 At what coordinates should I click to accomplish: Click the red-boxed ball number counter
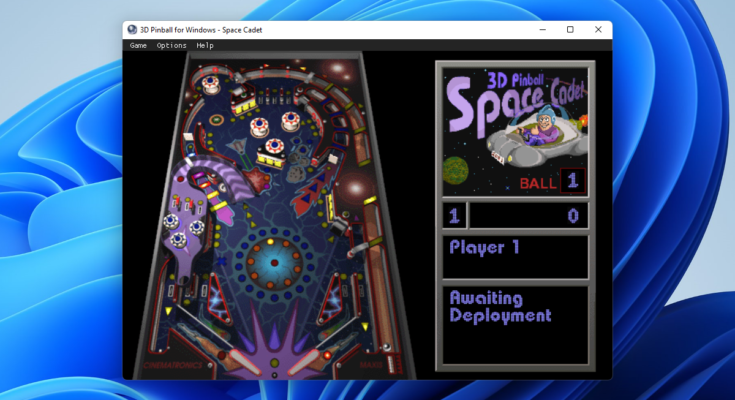[x=572, y=181]
